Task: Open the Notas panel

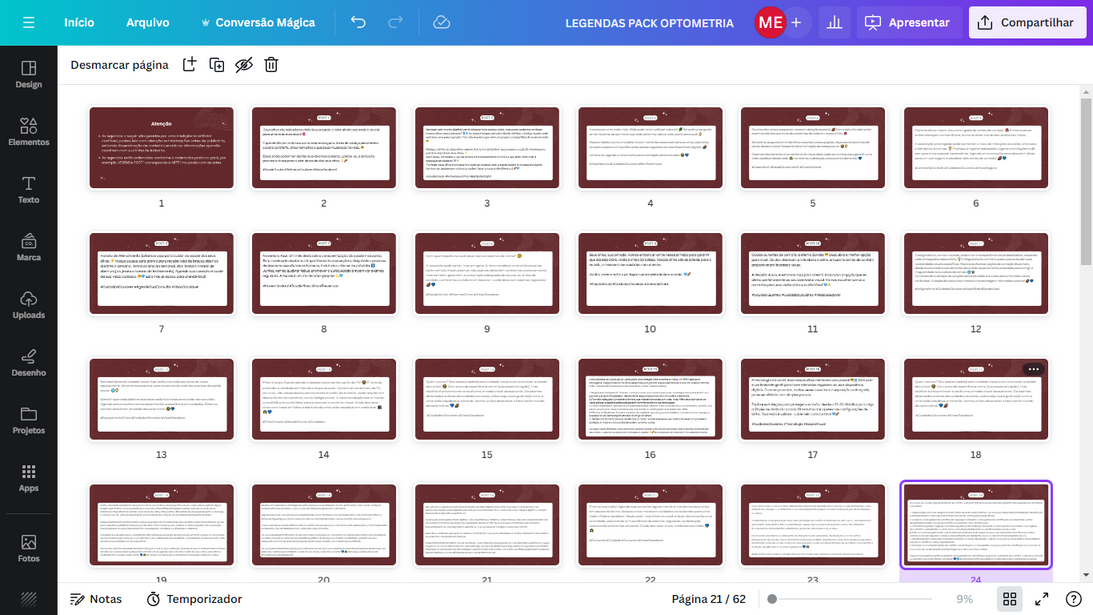Action: [x=95, y=599]
